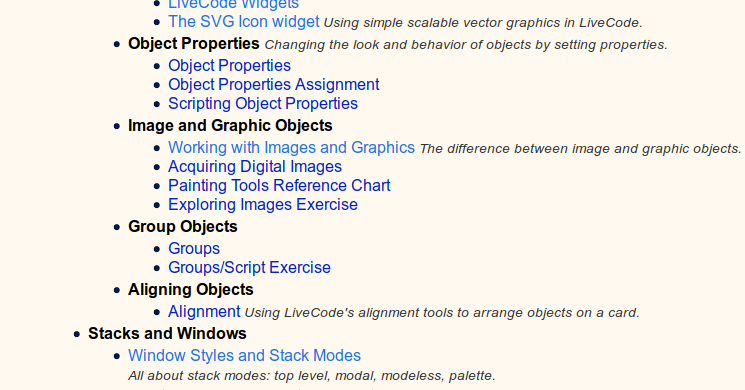Open the Groups link
The image size is (745, 390).
194,249
